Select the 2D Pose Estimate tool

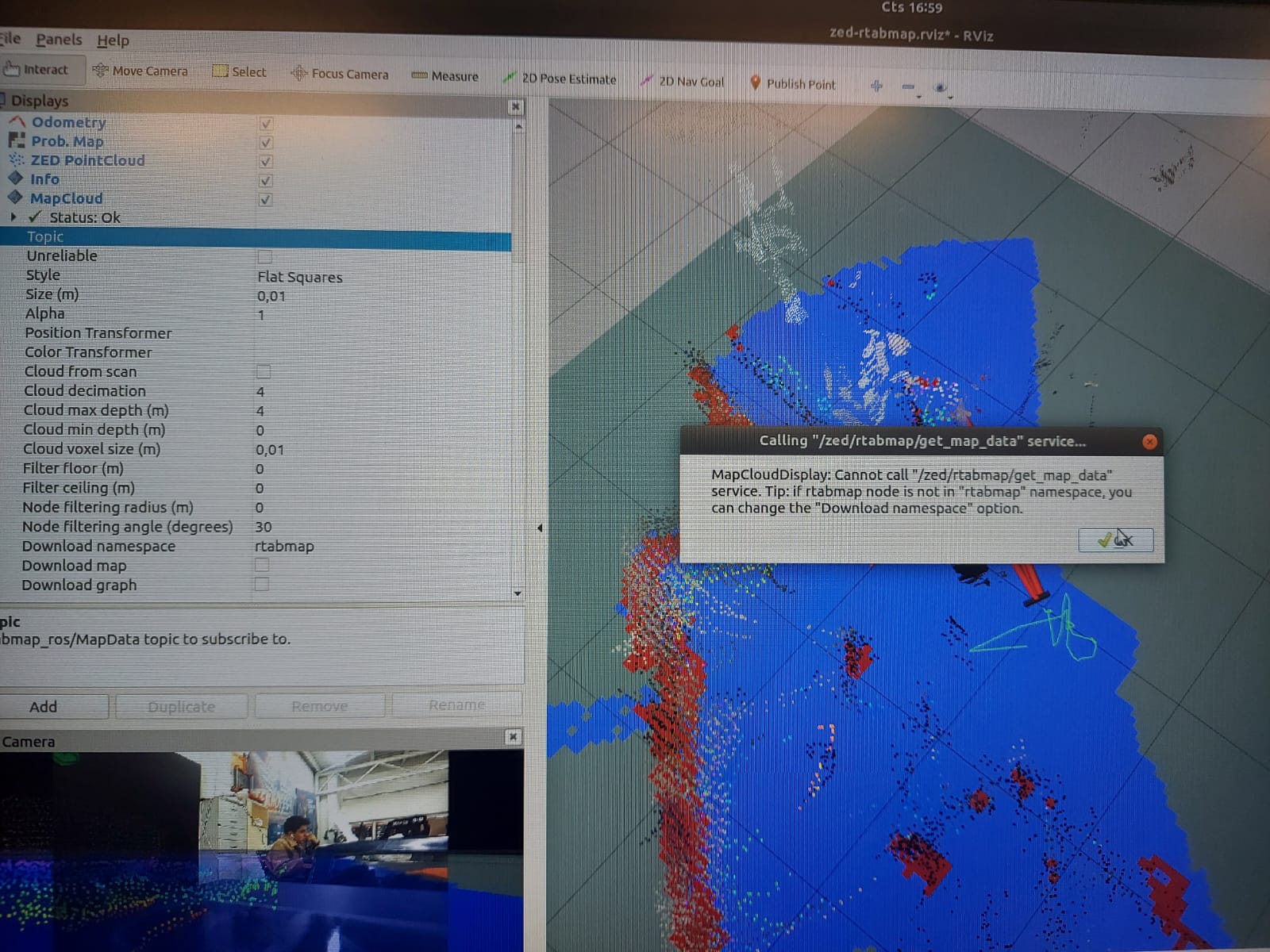560,79
